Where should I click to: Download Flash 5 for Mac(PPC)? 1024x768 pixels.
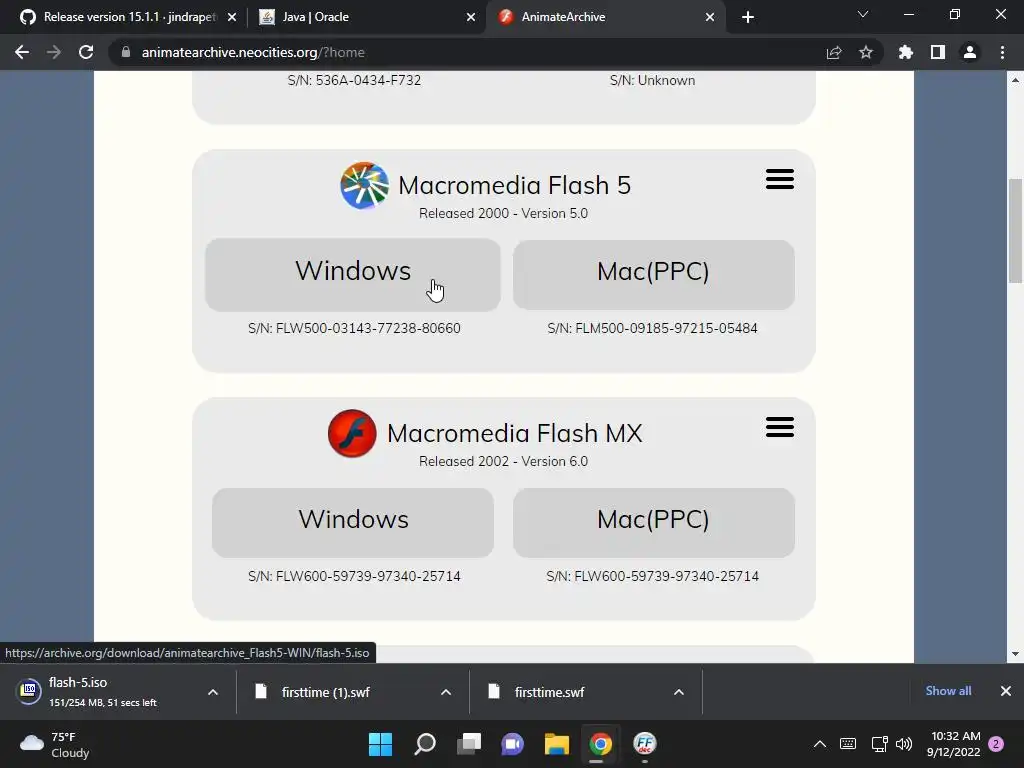(654, 274)
